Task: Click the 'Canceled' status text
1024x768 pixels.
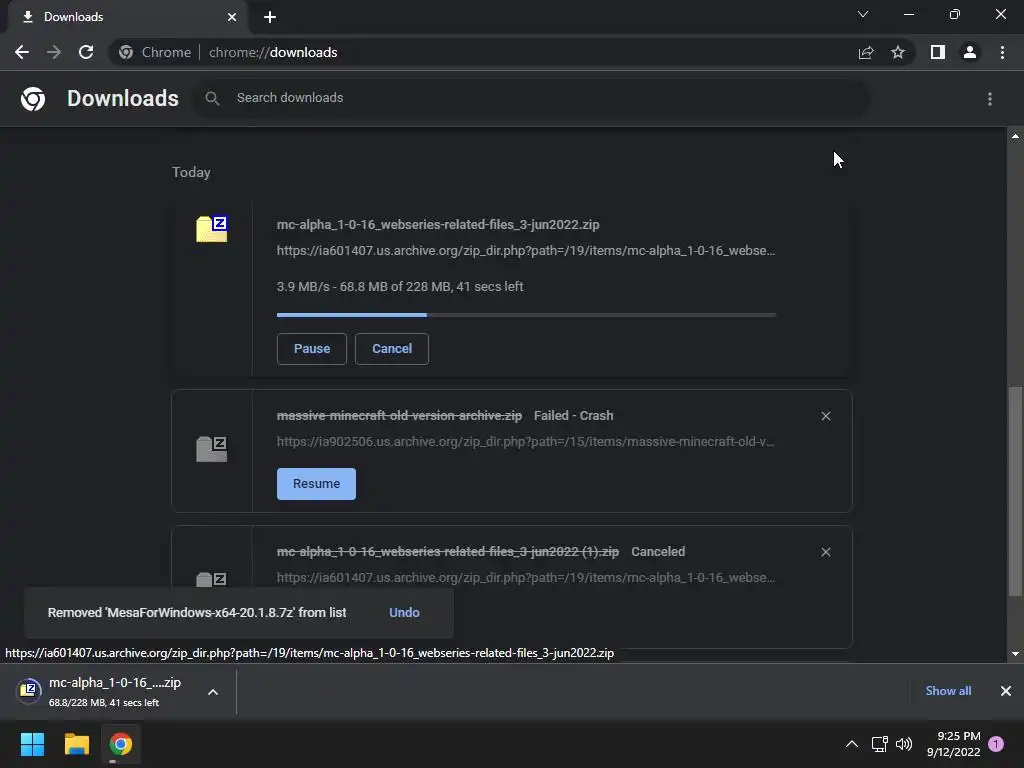Action: [658, 552]
